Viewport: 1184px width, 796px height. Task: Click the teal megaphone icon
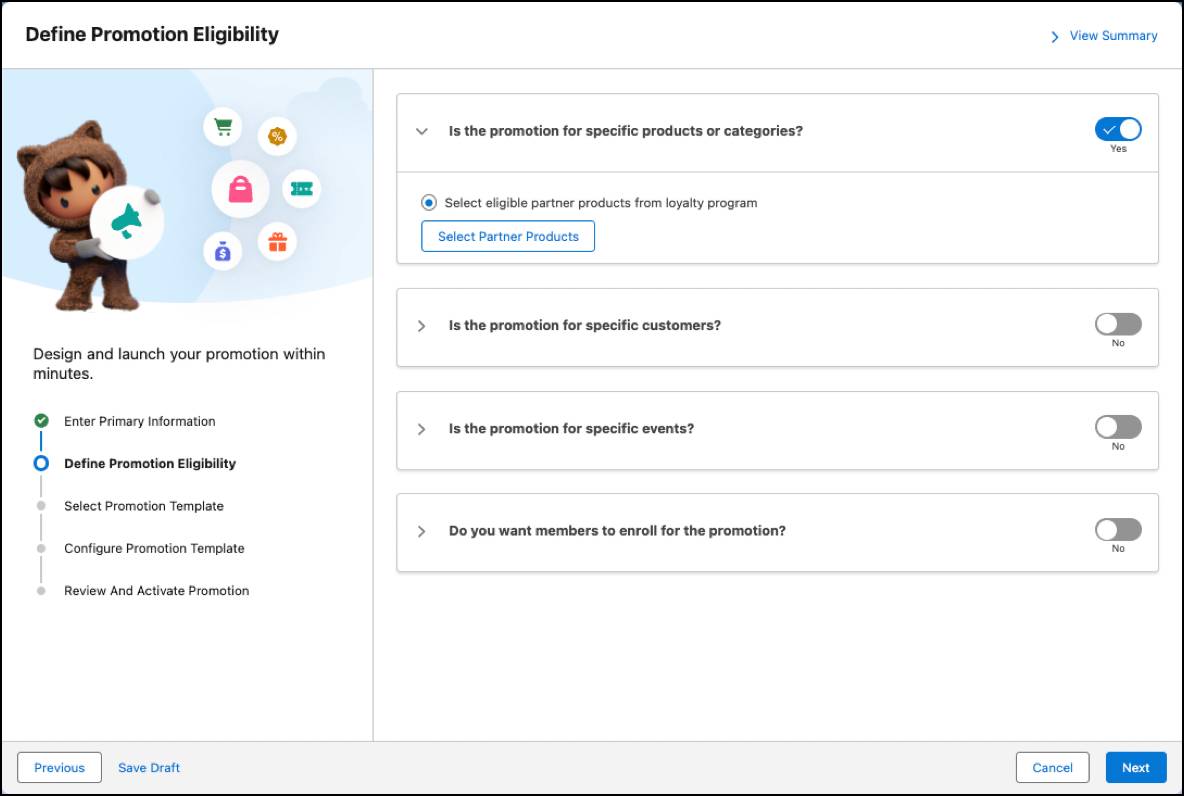(126, 221)
